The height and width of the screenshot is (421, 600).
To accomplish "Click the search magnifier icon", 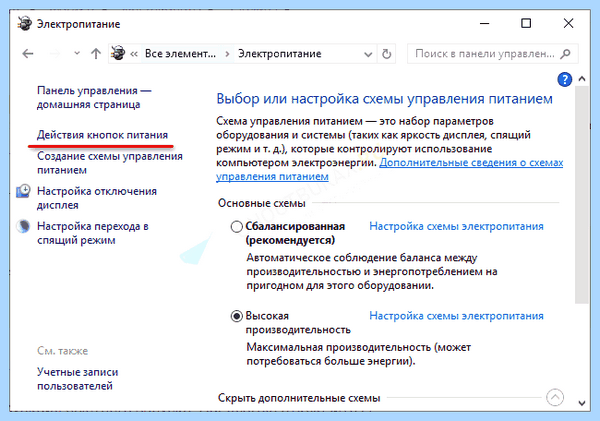I will coord(565,54).
